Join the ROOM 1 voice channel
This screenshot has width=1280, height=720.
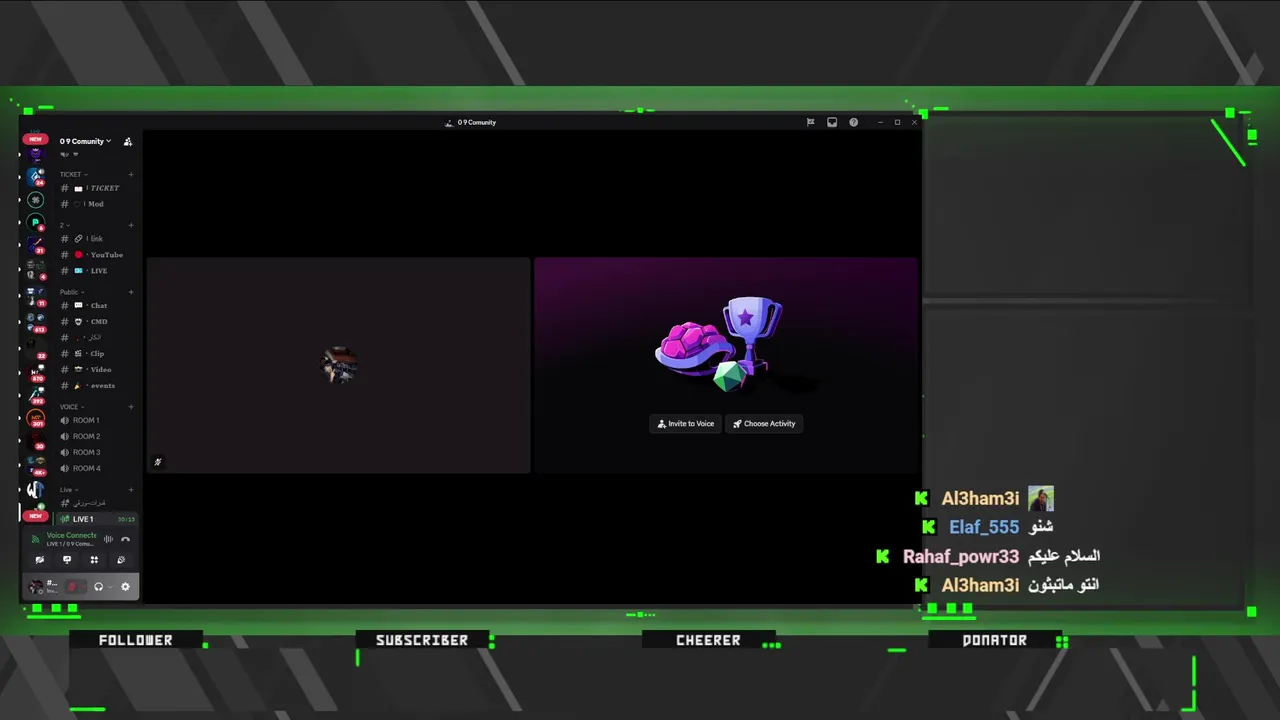click(x=96, y=421)
